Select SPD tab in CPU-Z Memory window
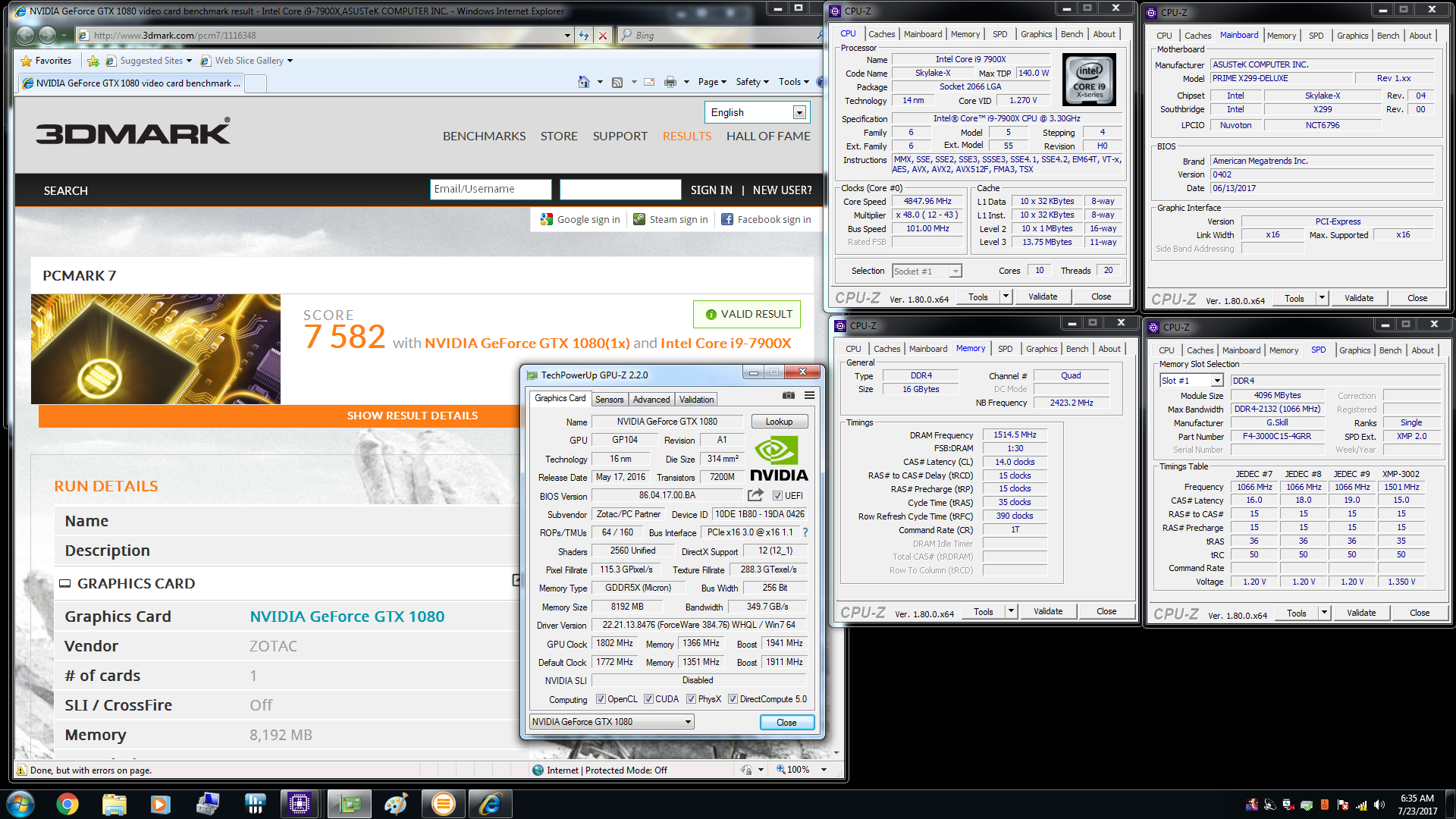 click(1005, 349)
